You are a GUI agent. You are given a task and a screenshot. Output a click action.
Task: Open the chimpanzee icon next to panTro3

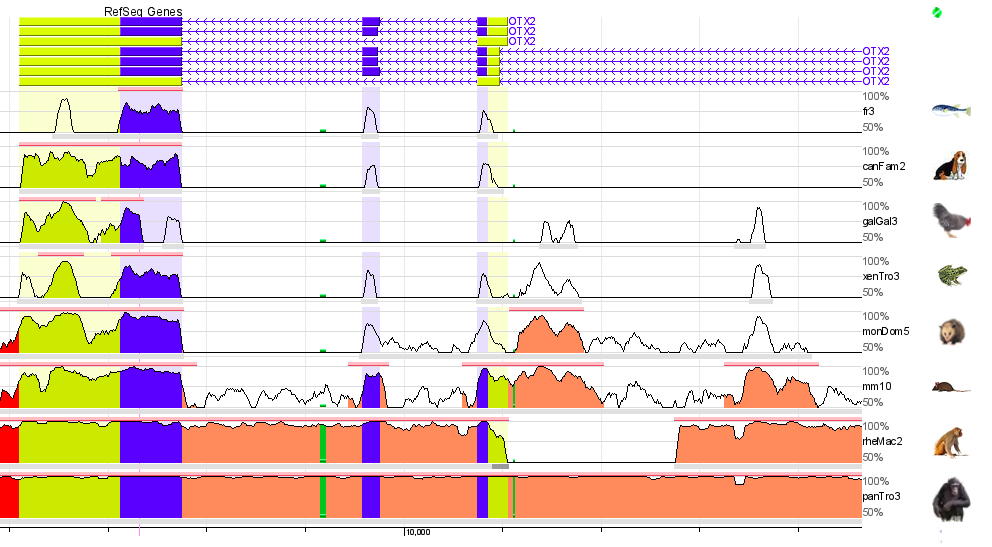pyautogui.click(x=949, y=498)
